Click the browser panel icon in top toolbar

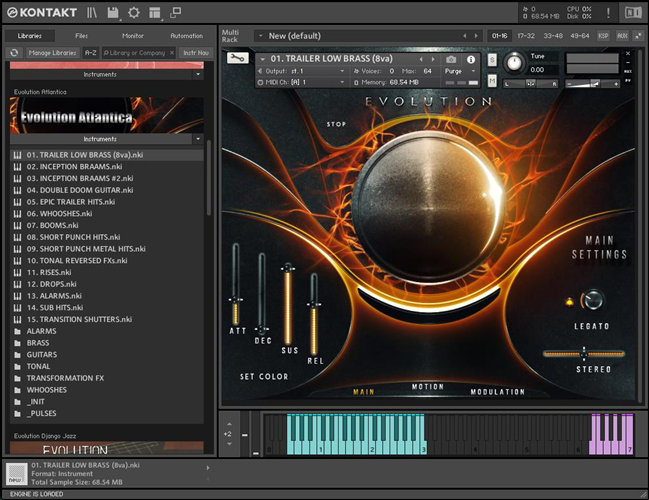click(92, 12)
